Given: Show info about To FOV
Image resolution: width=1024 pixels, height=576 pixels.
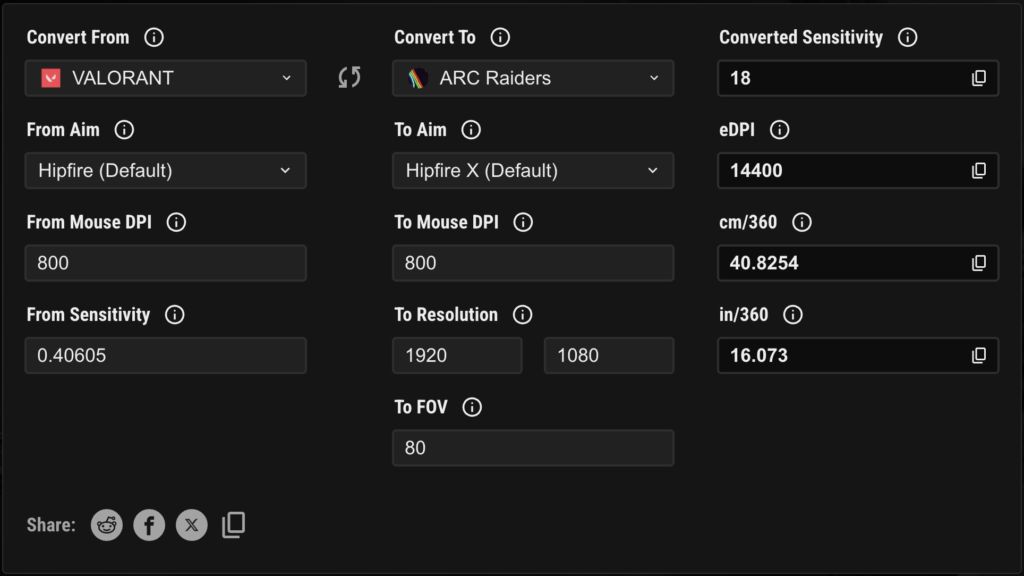Looking at the screenshot, I should coord(473,407).
